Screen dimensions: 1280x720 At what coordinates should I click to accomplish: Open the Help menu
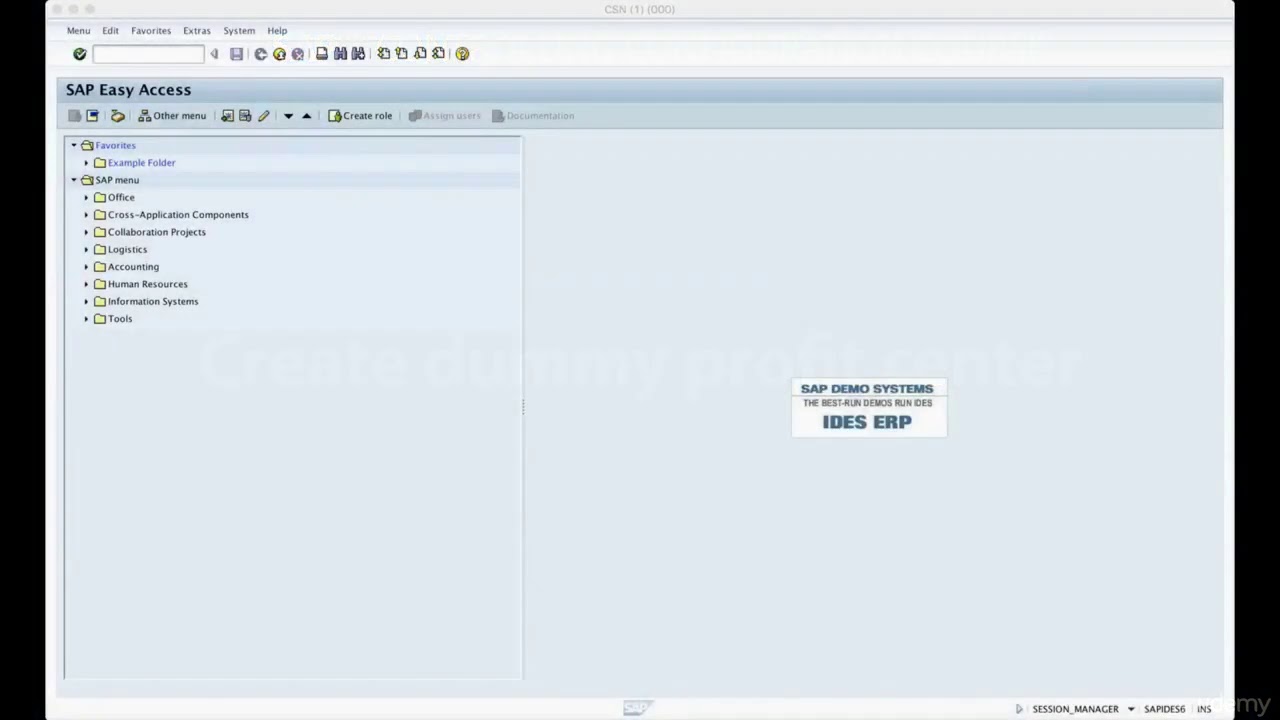point(277,31)
